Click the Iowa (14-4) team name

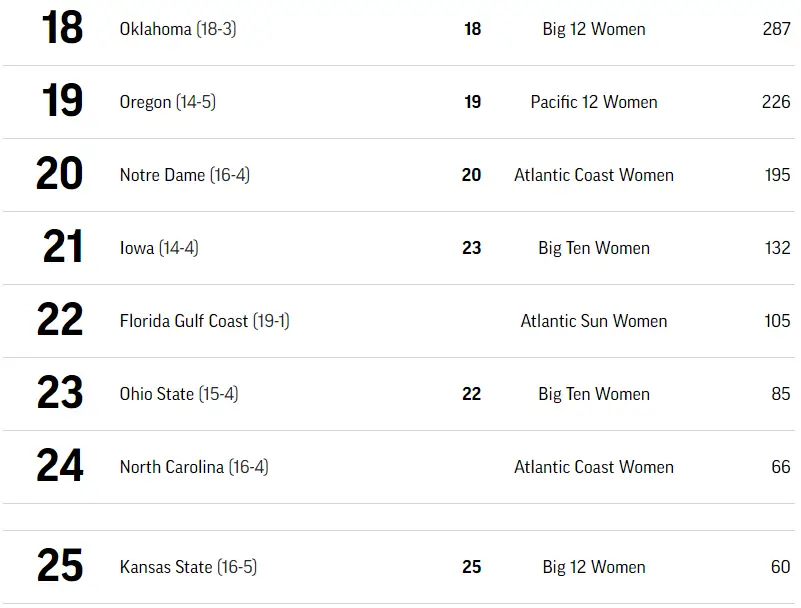click(x=158, y=248)
